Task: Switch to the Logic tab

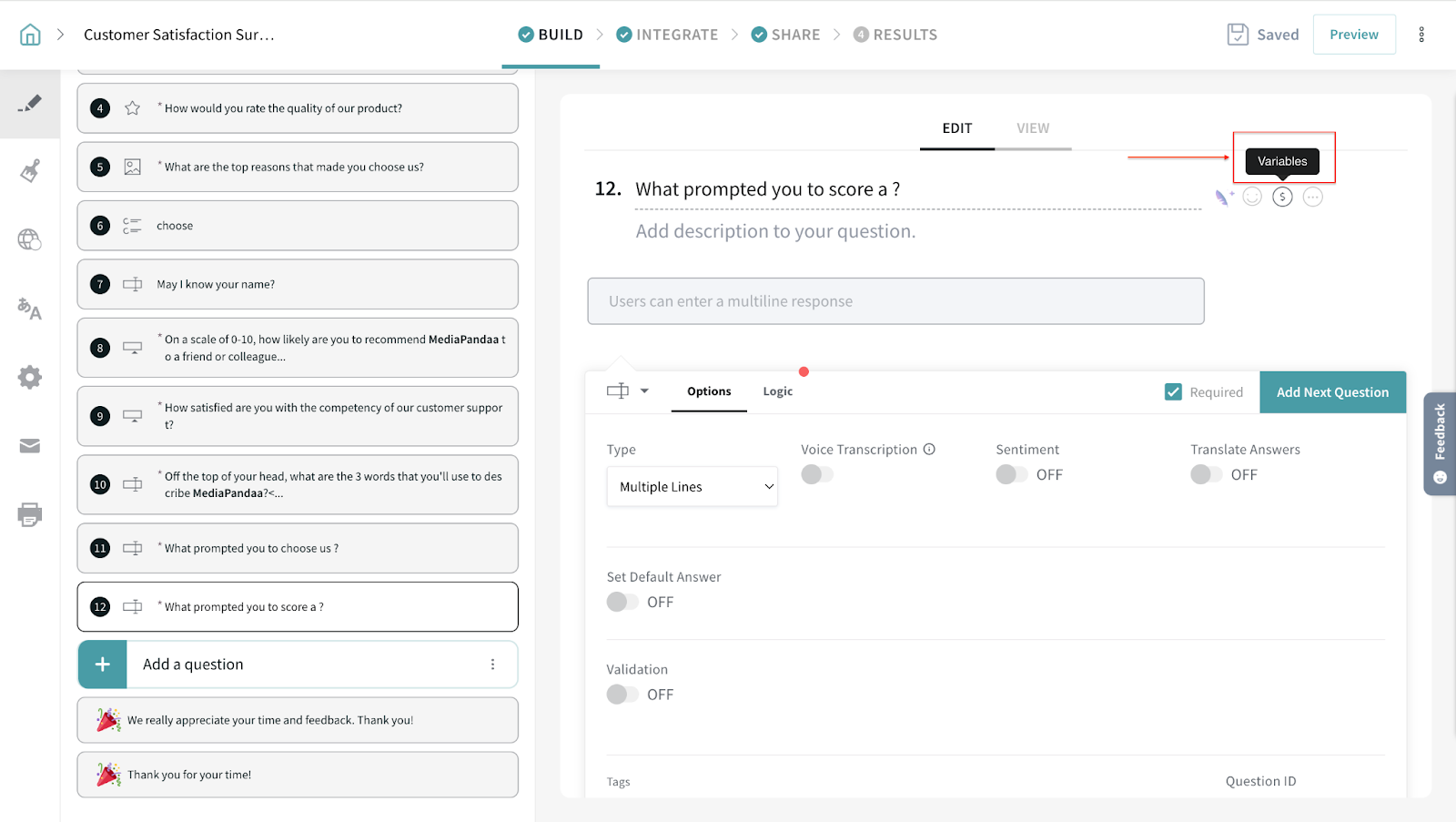Action: [x=777, y=391]
